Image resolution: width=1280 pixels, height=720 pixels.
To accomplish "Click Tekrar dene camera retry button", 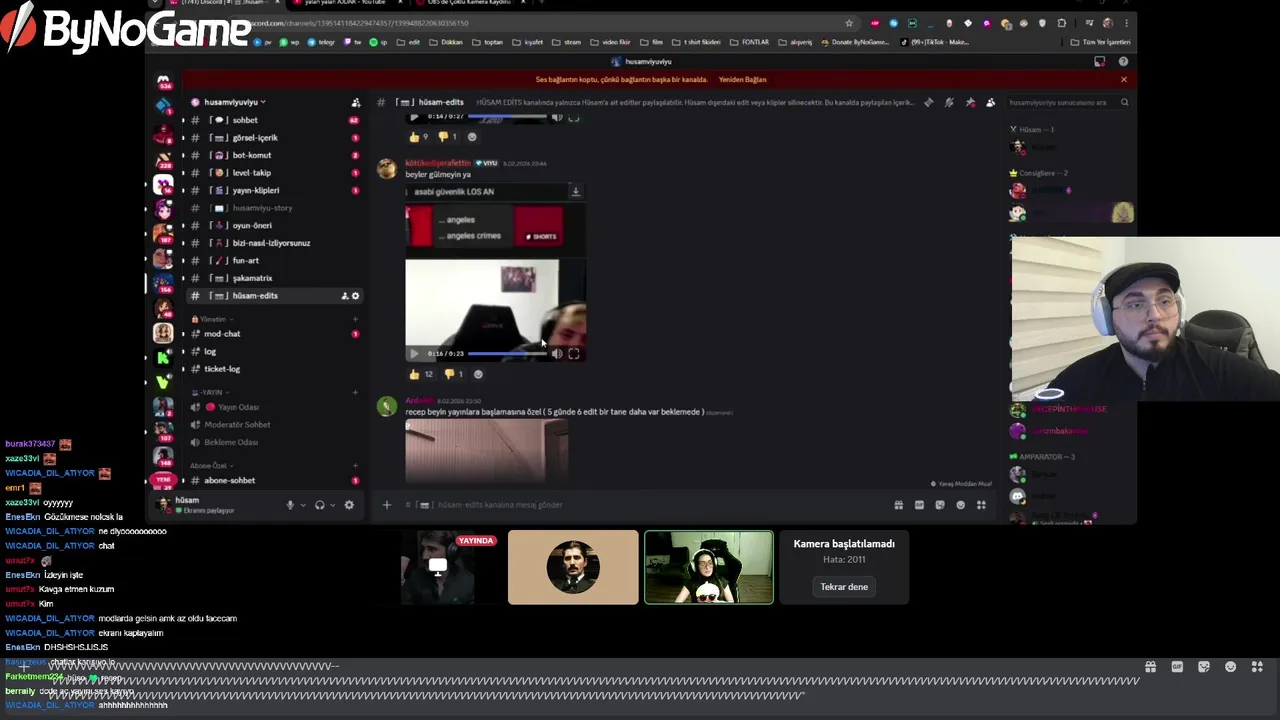I will tap(844, 587).
